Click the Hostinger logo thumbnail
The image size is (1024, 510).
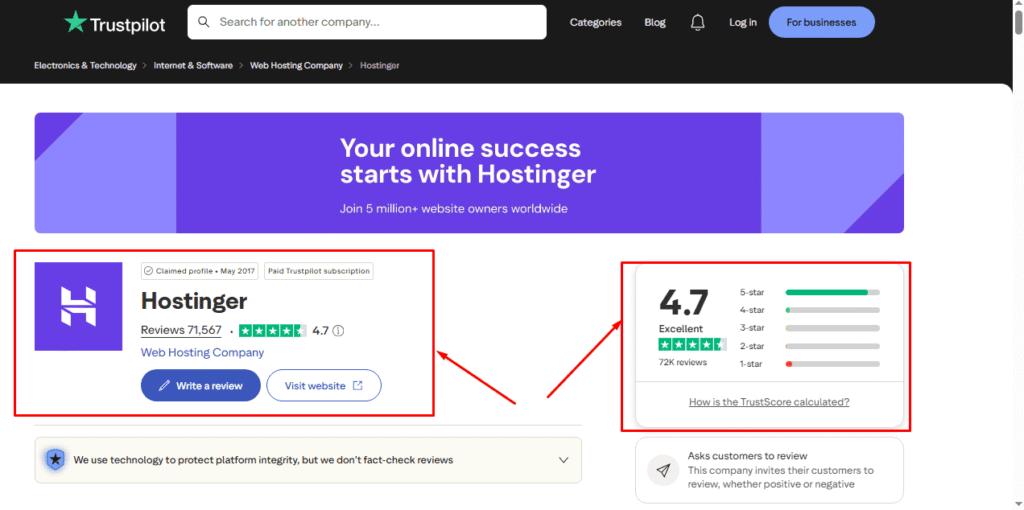(78, 306)
